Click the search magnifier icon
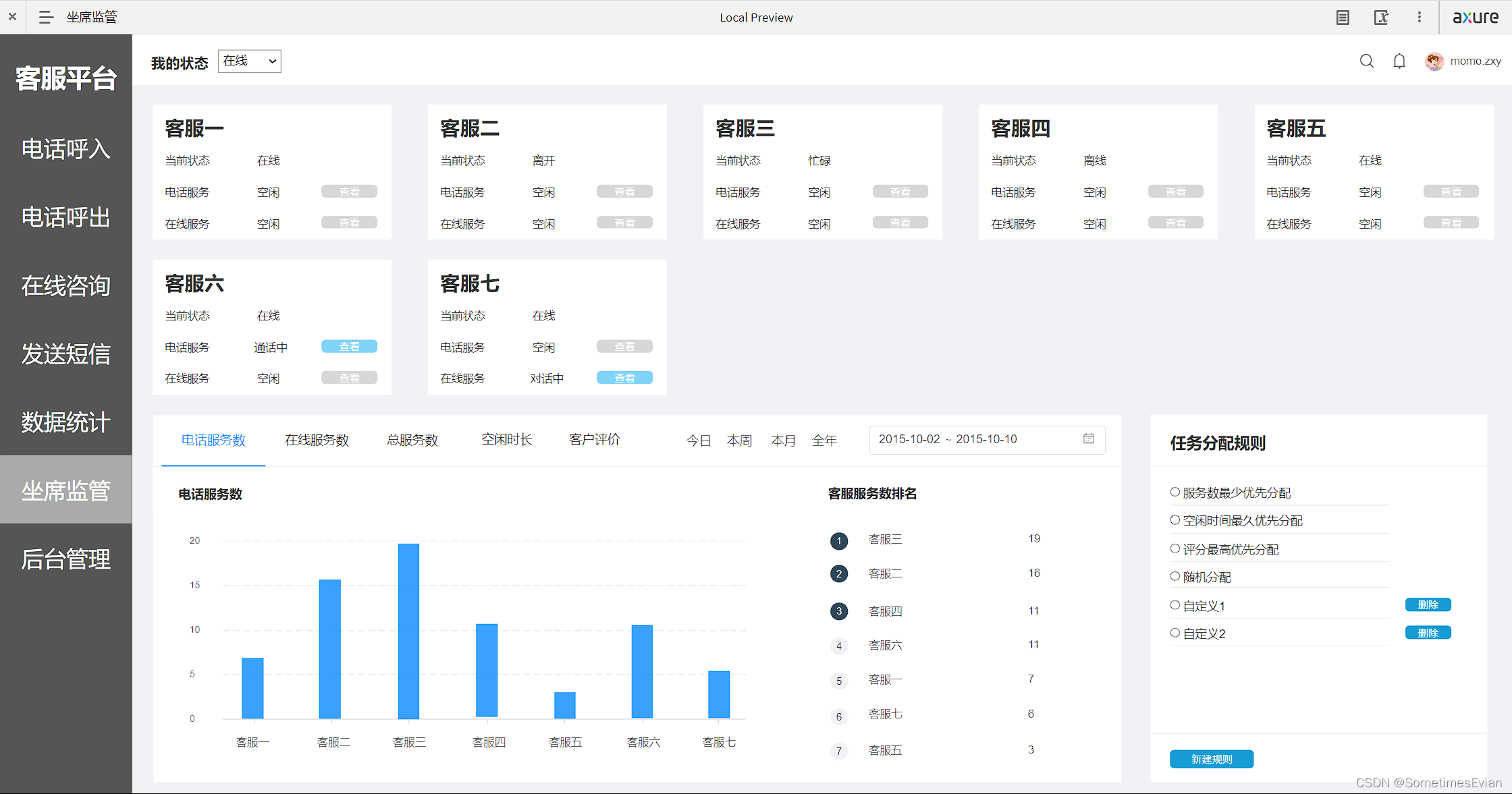Screen dimensions: 1512x794 pos(1366,61)
